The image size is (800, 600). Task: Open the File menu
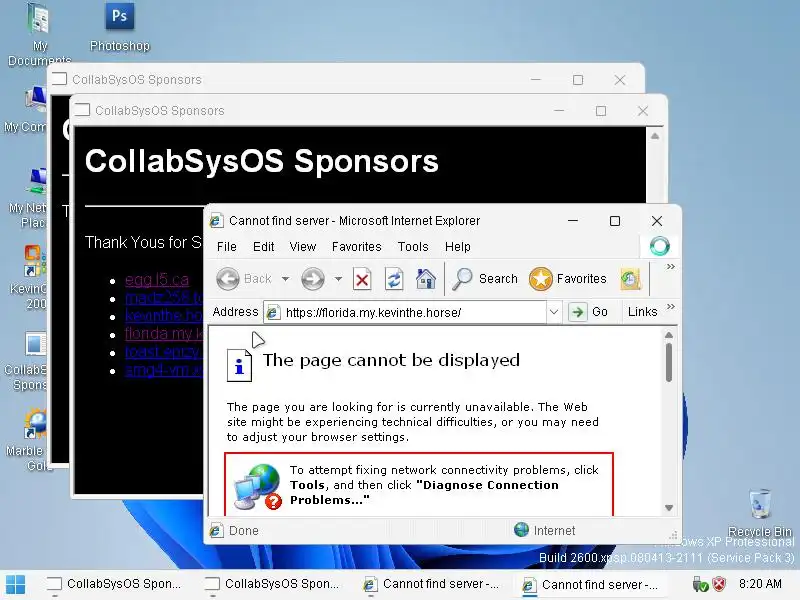(x=227, y=247)
